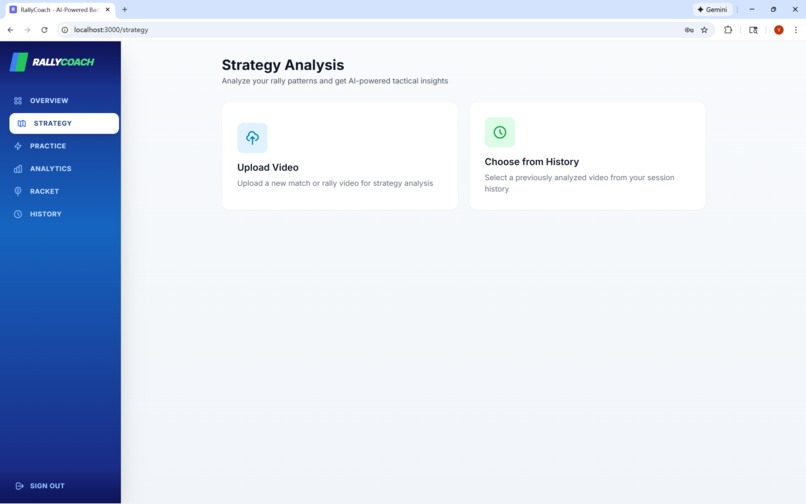806x504 pixels.
Task: Open the Upload Video card title
Action: (x=268, y=168)
